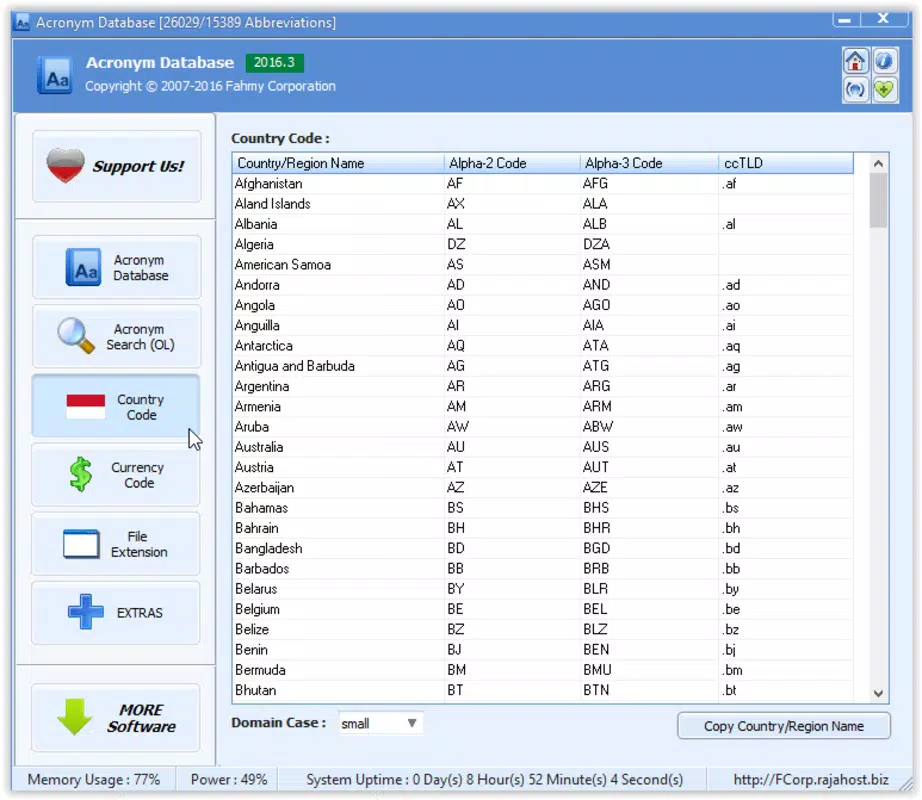The width and height of the screenshot is (922, 800).
Task: Click the window File Extension icon
Action: pos(81,544)
